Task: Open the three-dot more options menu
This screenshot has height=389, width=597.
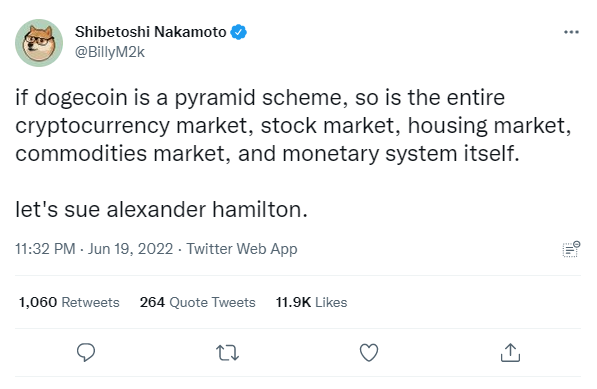Action: [571, 32]
